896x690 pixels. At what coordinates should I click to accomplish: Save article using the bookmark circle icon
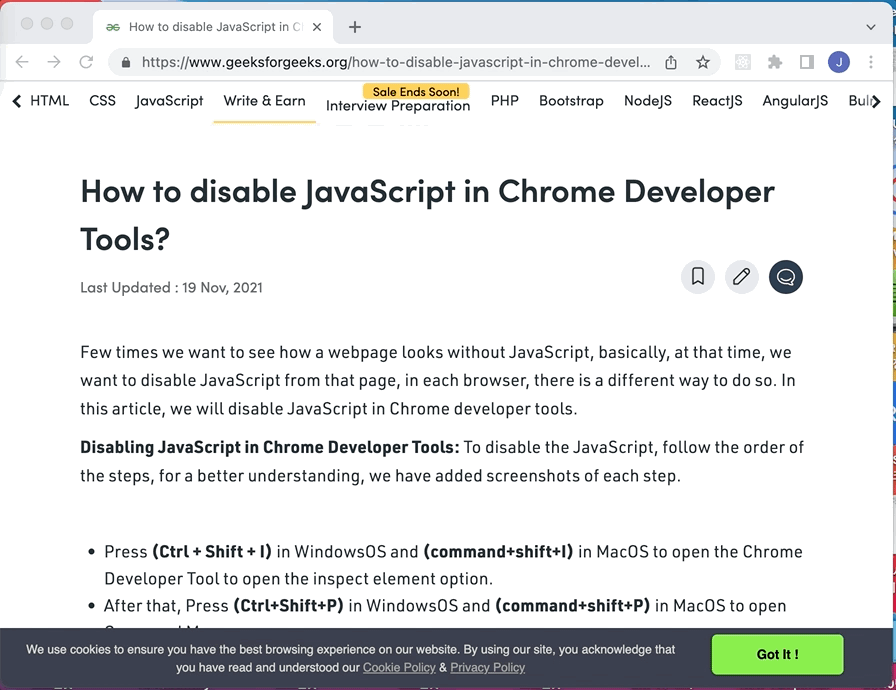698,277
